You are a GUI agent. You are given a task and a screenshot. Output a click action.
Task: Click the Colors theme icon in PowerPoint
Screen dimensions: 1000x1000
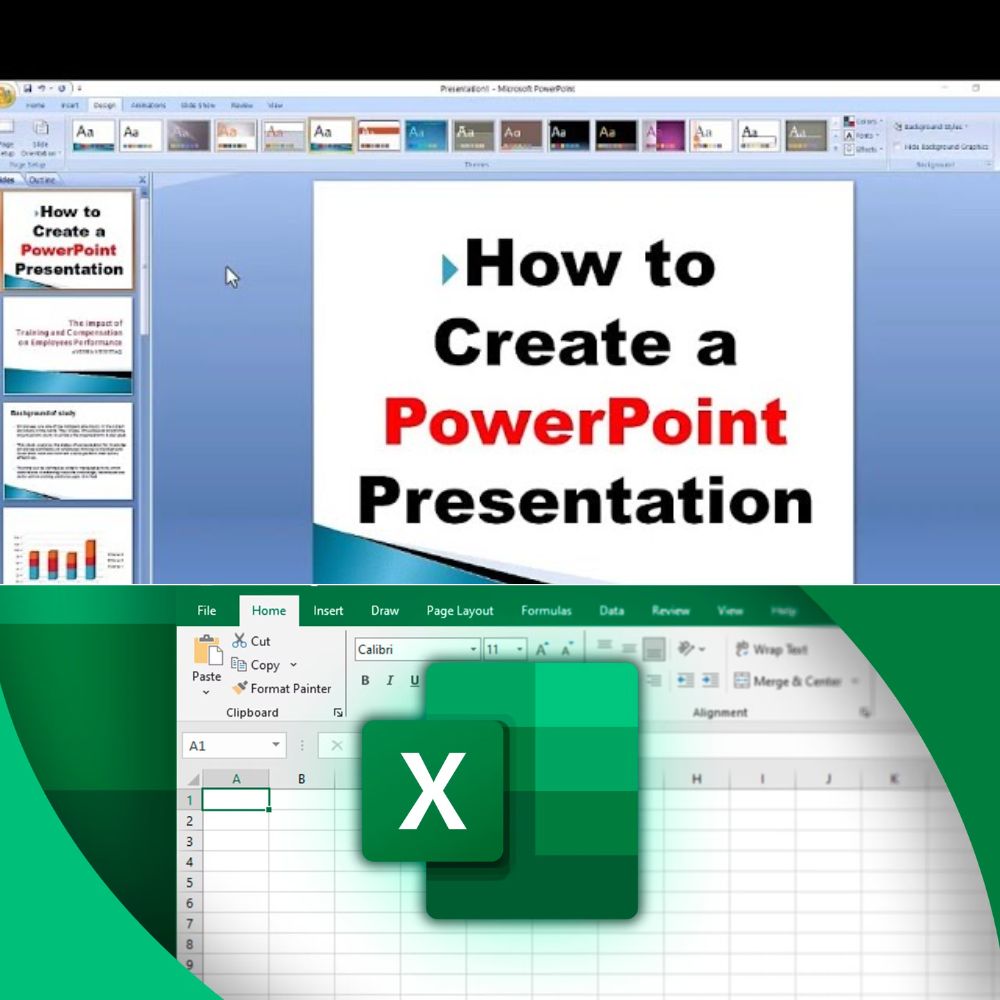click(849, 121)
